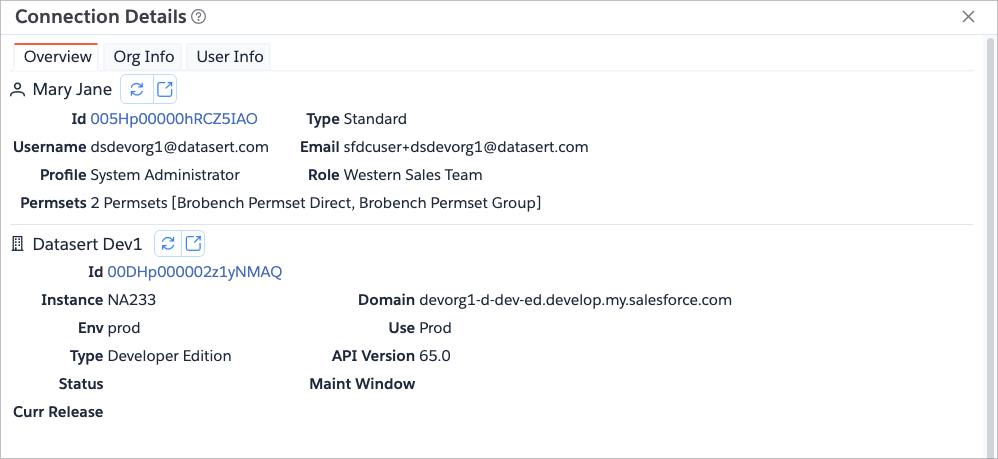The height and width of the screenshot is (459, 998).
Task: Open Mary Jane's user record externally
Action: click(163, 90)
